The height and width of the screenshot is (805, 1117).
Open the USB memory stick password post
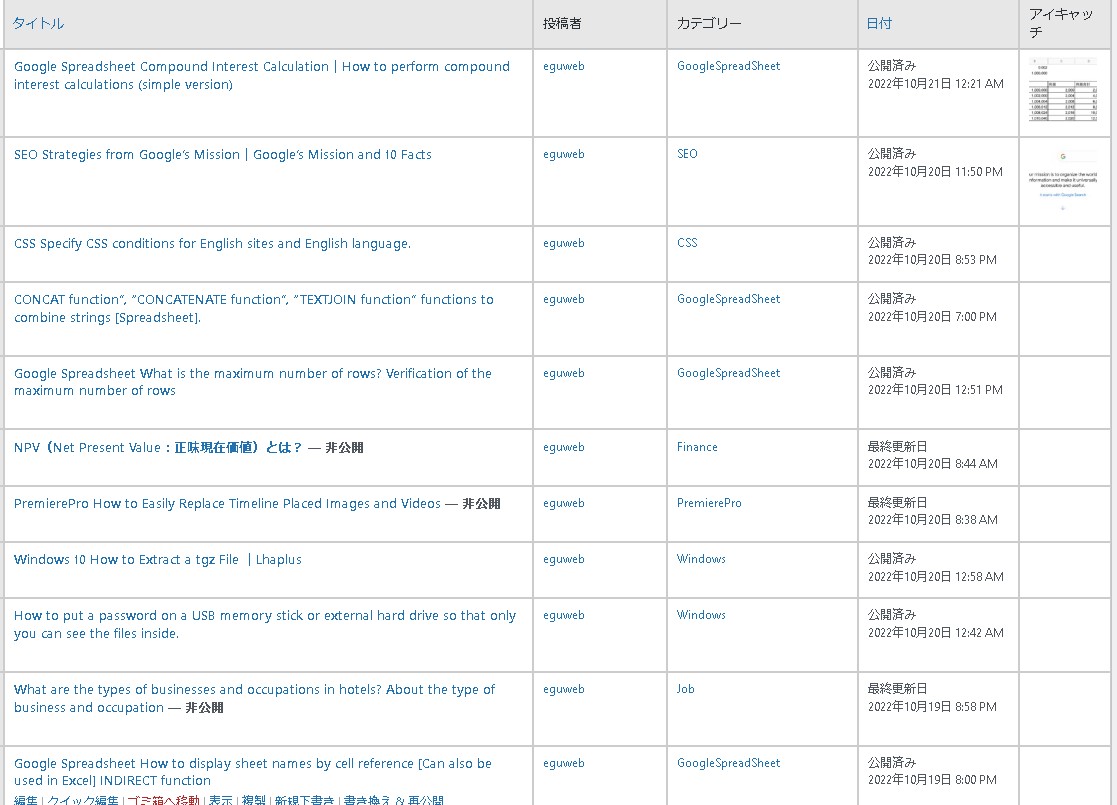264,624
